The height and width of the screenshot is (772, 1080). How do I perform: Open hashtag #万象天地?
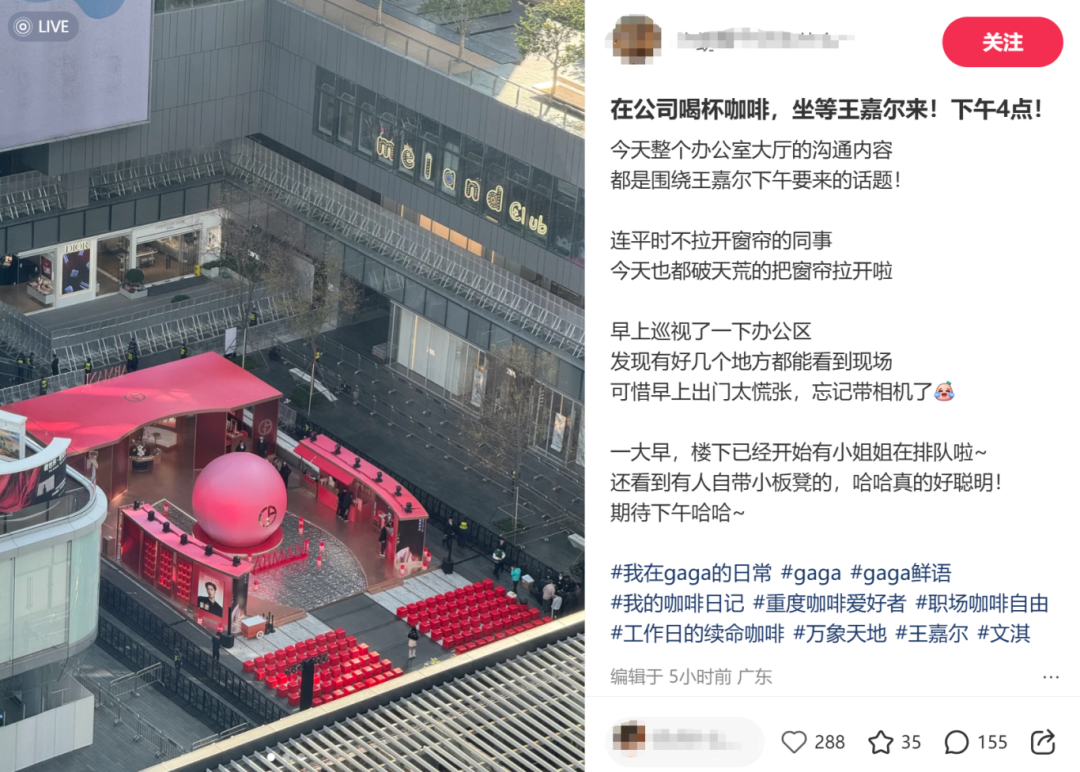pyautogui.click(x=840, y=634)
